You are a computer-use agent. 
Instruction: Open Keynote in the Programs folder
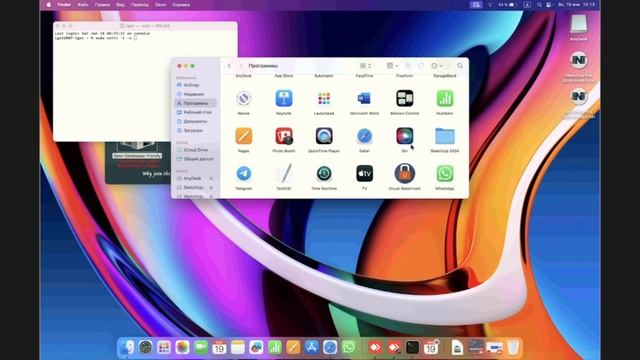(284, 99)
